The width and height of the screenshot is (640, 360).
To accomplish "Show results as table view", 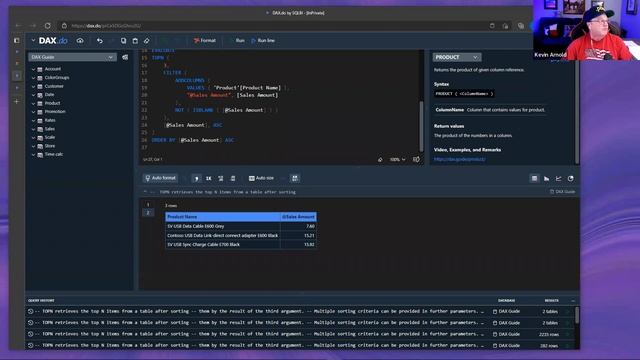I will point(534,178).
